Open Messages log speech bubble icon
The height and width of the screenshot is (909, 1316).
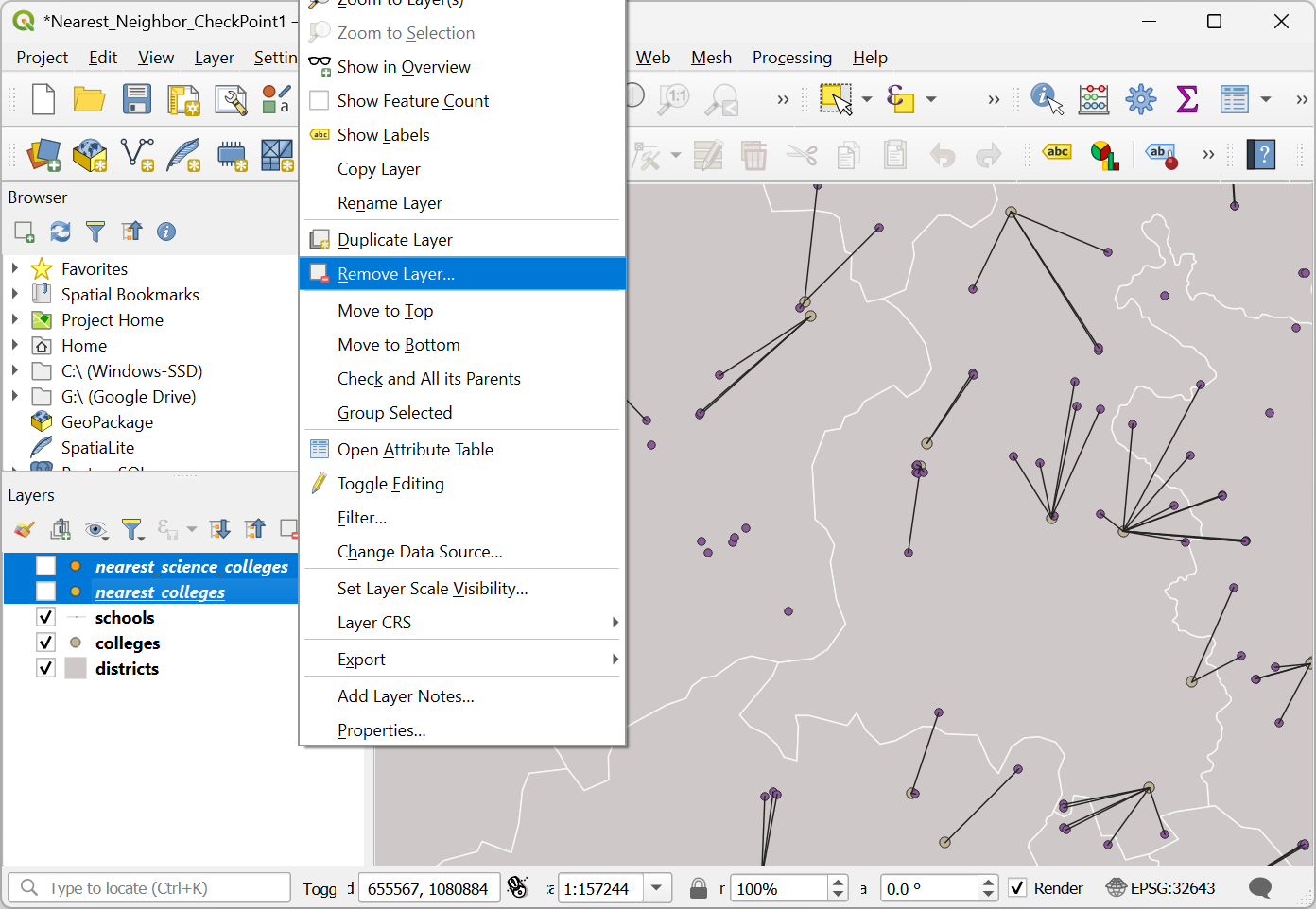point(1260,888)
